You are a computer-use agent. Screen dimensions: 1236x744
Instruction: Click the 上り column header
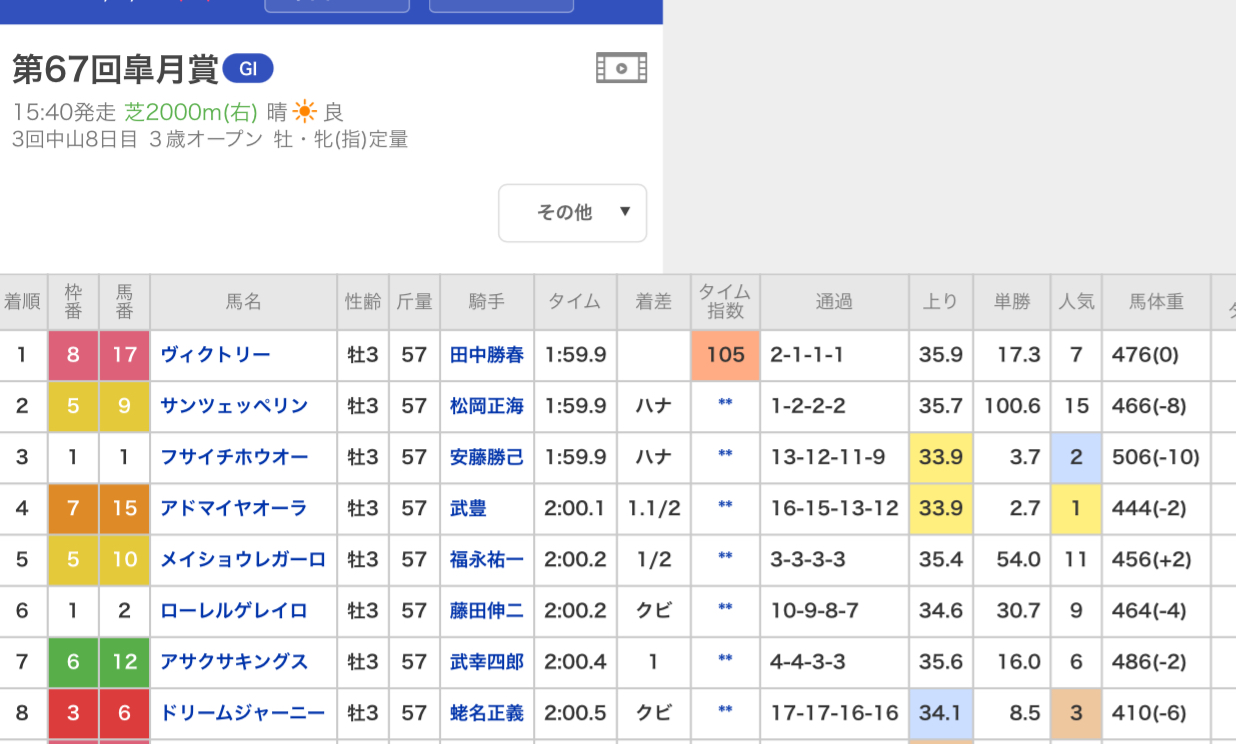point(940,301)
